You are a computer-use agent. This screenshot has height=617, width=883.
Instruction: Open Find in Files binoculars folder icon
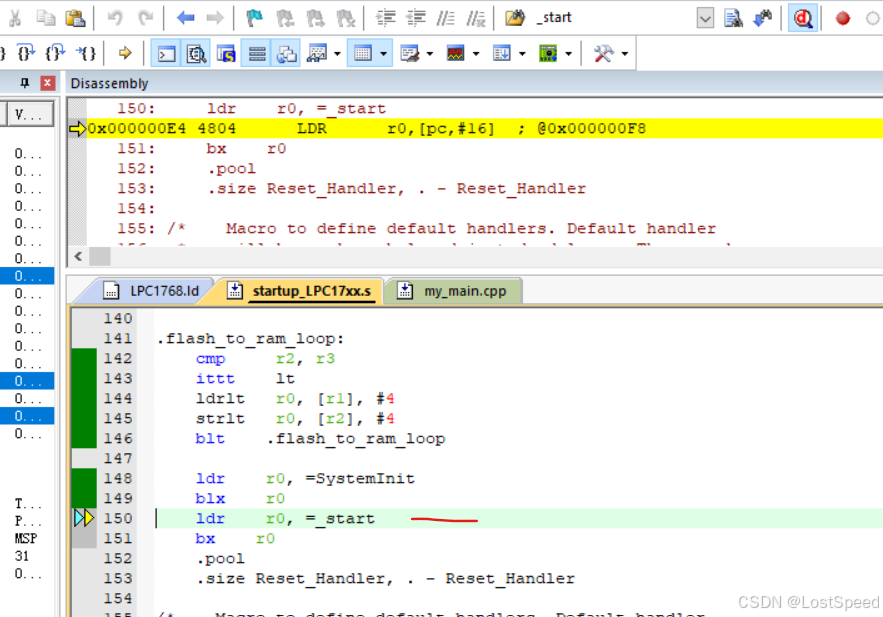click(x=515, y=18)
